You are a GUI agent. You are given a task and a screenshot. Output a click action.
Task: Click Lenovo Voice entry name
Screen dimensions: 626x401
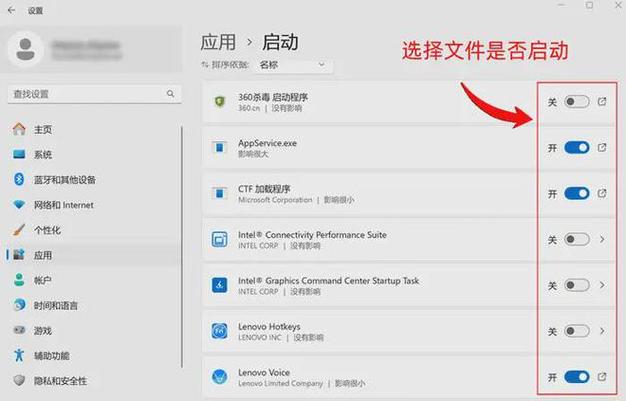point(264,372)
